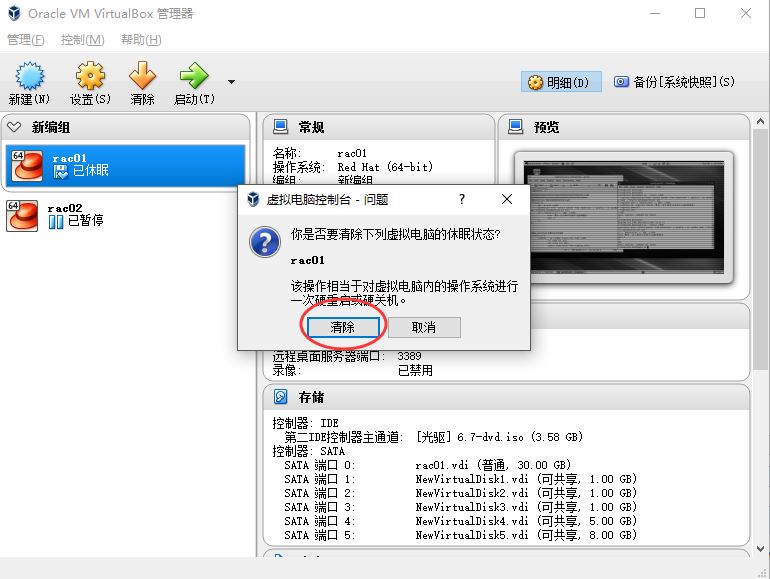Image resolution: width=770 pixels, height=579 pixels.
Task: Click the rac01 Red Hat OS icon
Action: [27, 166]
